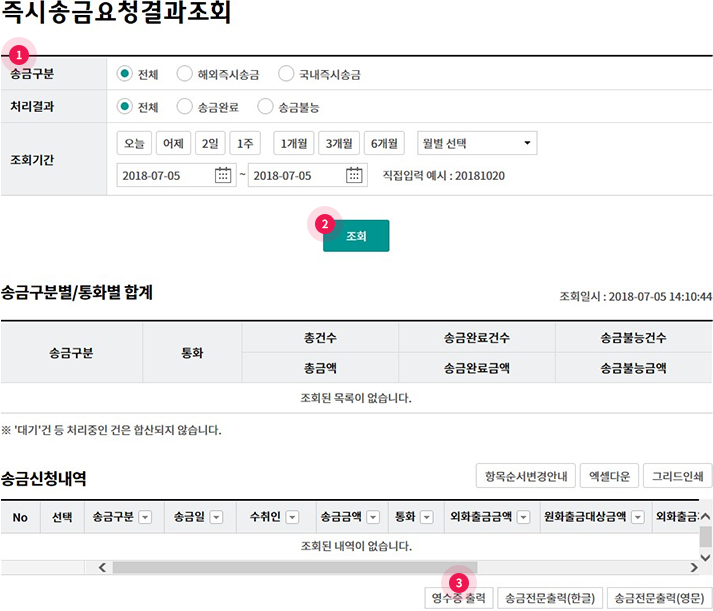Open the 수취인 column filter dropdown
Image resolution: width=713 pixels, height=611 pixels.
tap(293, 517)
